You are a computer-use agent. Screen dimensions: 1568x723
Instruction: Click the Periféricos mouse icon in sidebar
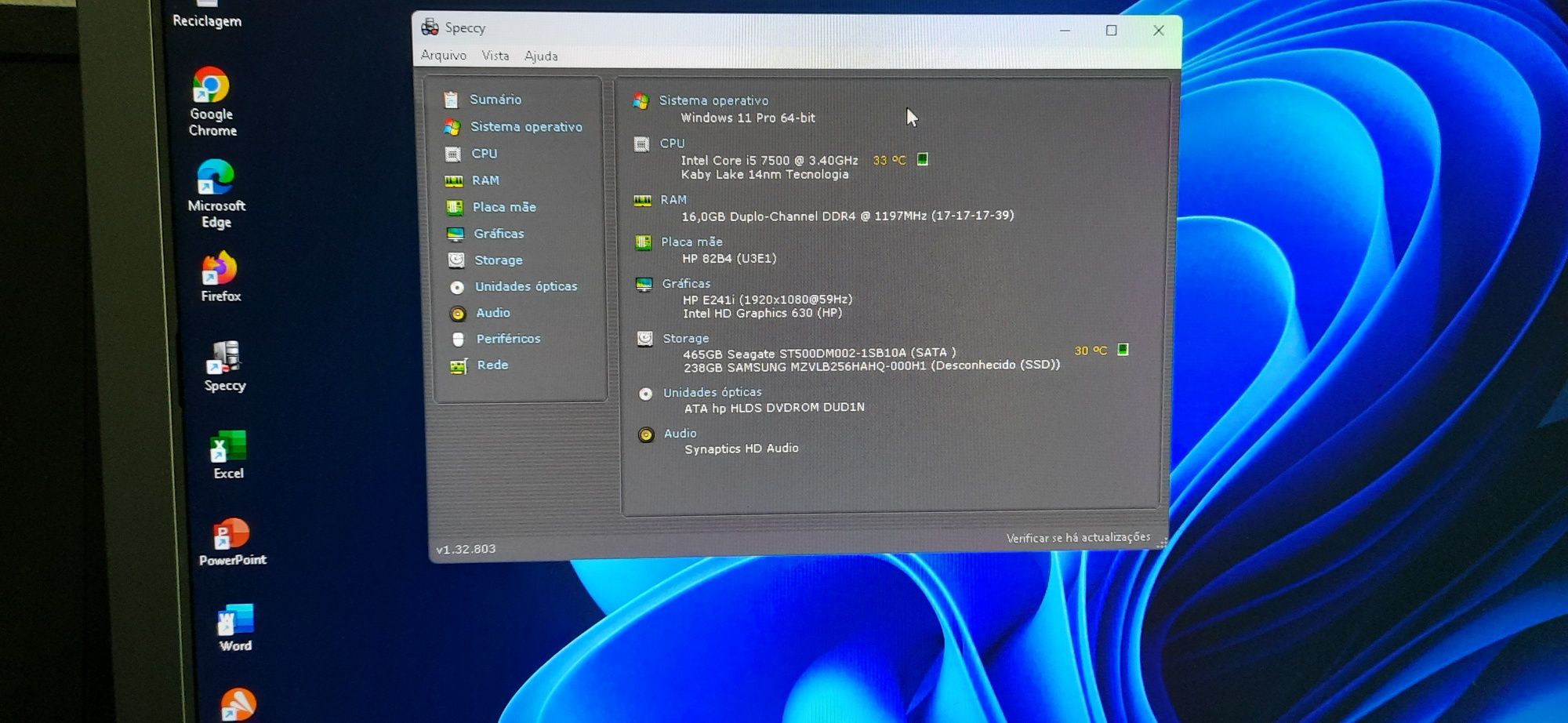459,340
